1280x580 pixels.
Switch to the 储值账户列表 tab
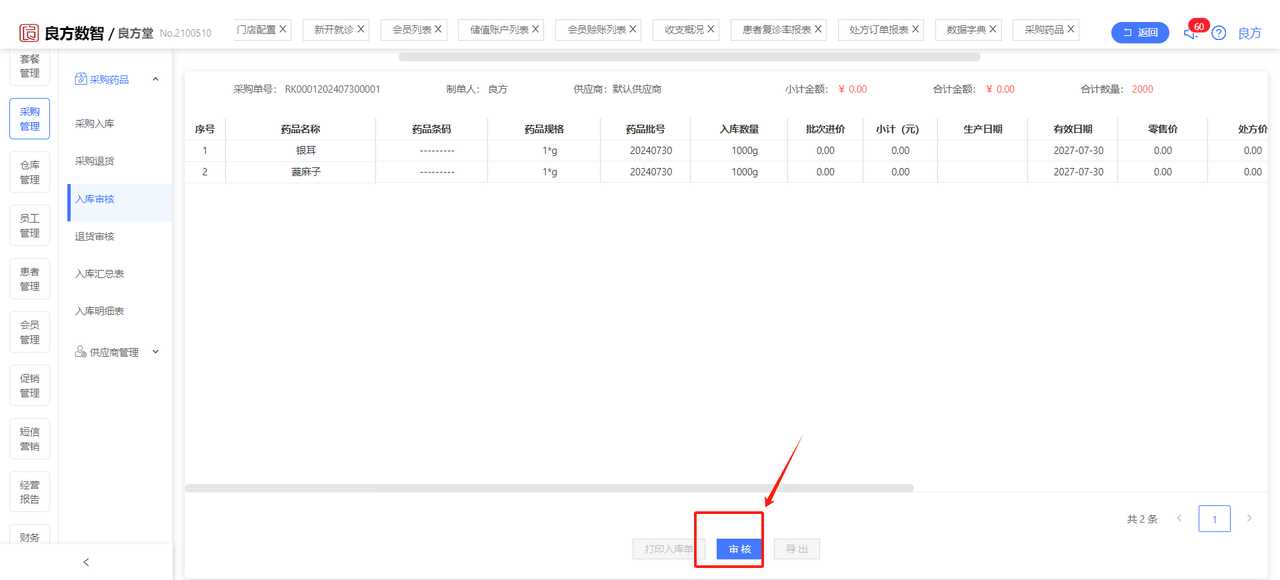[x=499, y=30]
